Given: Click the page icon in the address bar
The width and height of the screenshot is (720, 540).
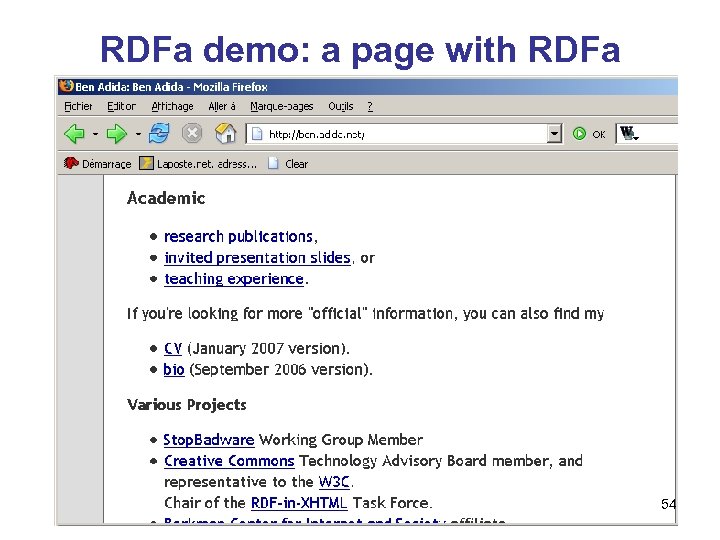Looking at the screenshot, I should [257, 134].
